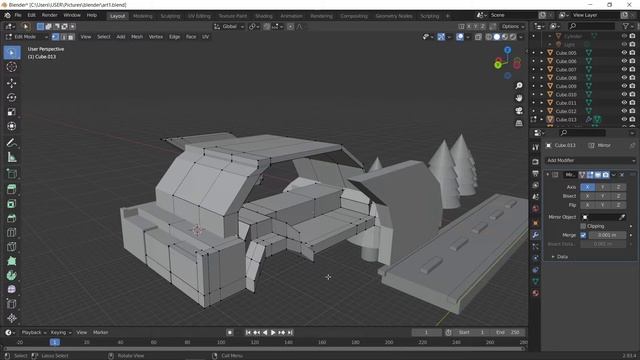This screenshot has height=360, width=640.
Task: Open the Active Tool settings tab icon
Action: coord(536,147)
